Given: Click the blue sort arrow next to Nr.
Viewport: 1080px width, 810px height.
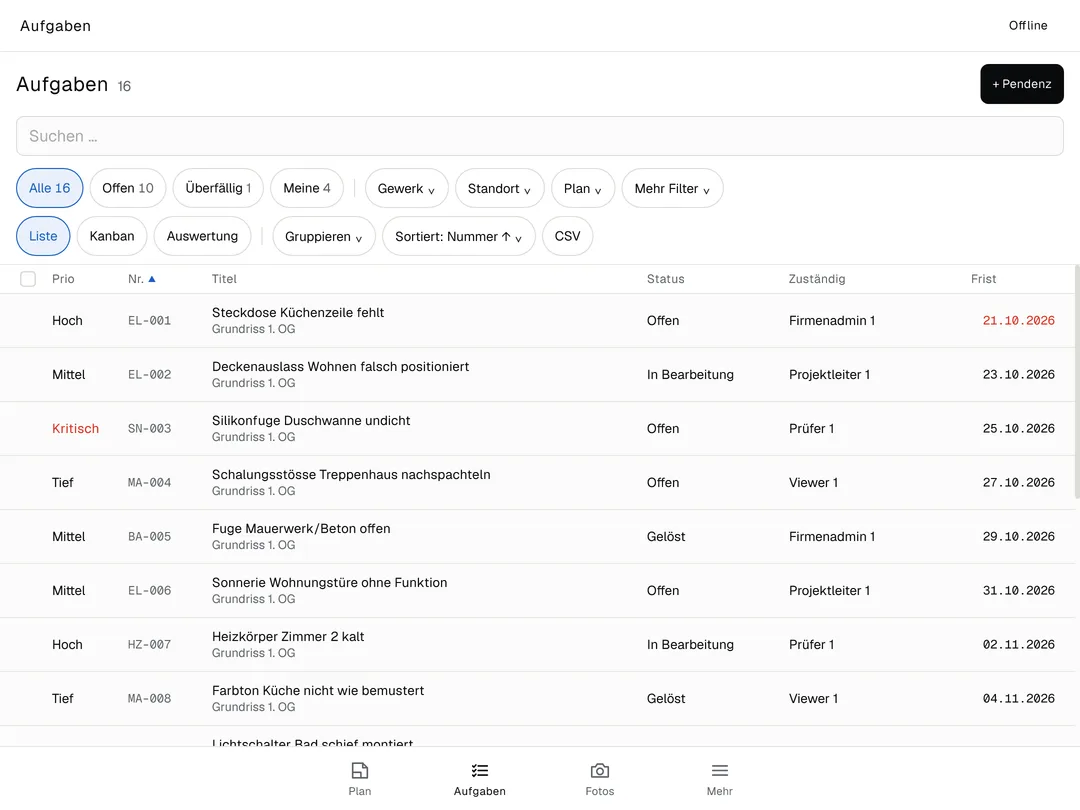Looking at the screenshot, I should click(x=152, y=279).
